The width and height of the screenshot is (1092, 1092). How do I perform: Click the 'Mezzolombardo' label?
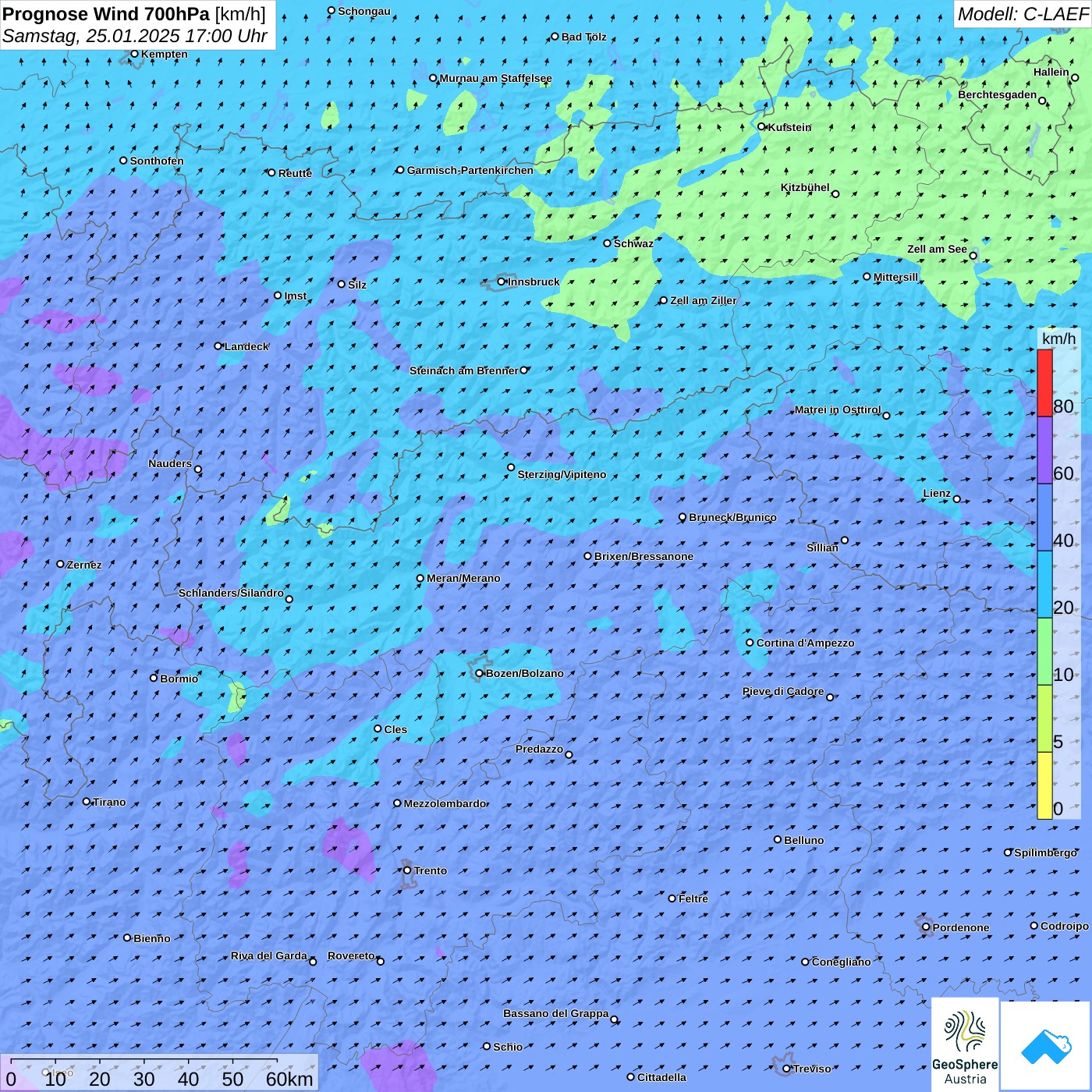(x=445, y=803)
